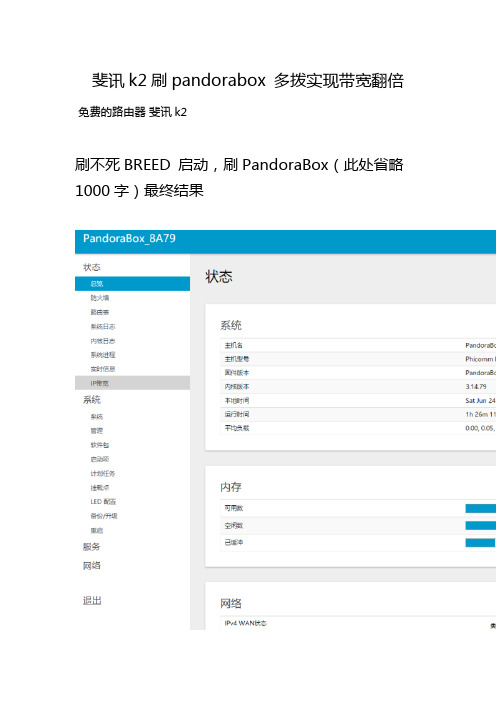Open 防火墙 status page in sidebar
The height and width of the screenshot is (702, 496).
tap(99, 298)
